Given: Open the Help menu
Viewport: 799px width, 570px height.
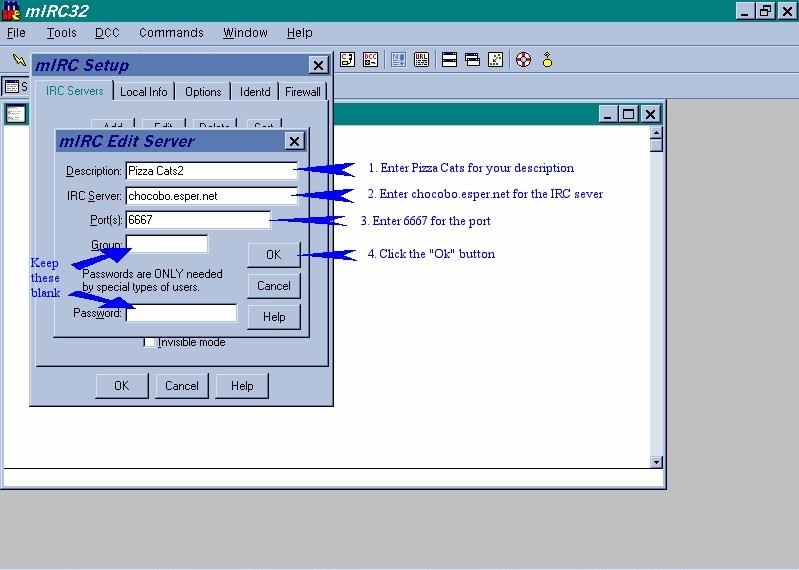Looking at the screenshot, I should pos(300,33).
